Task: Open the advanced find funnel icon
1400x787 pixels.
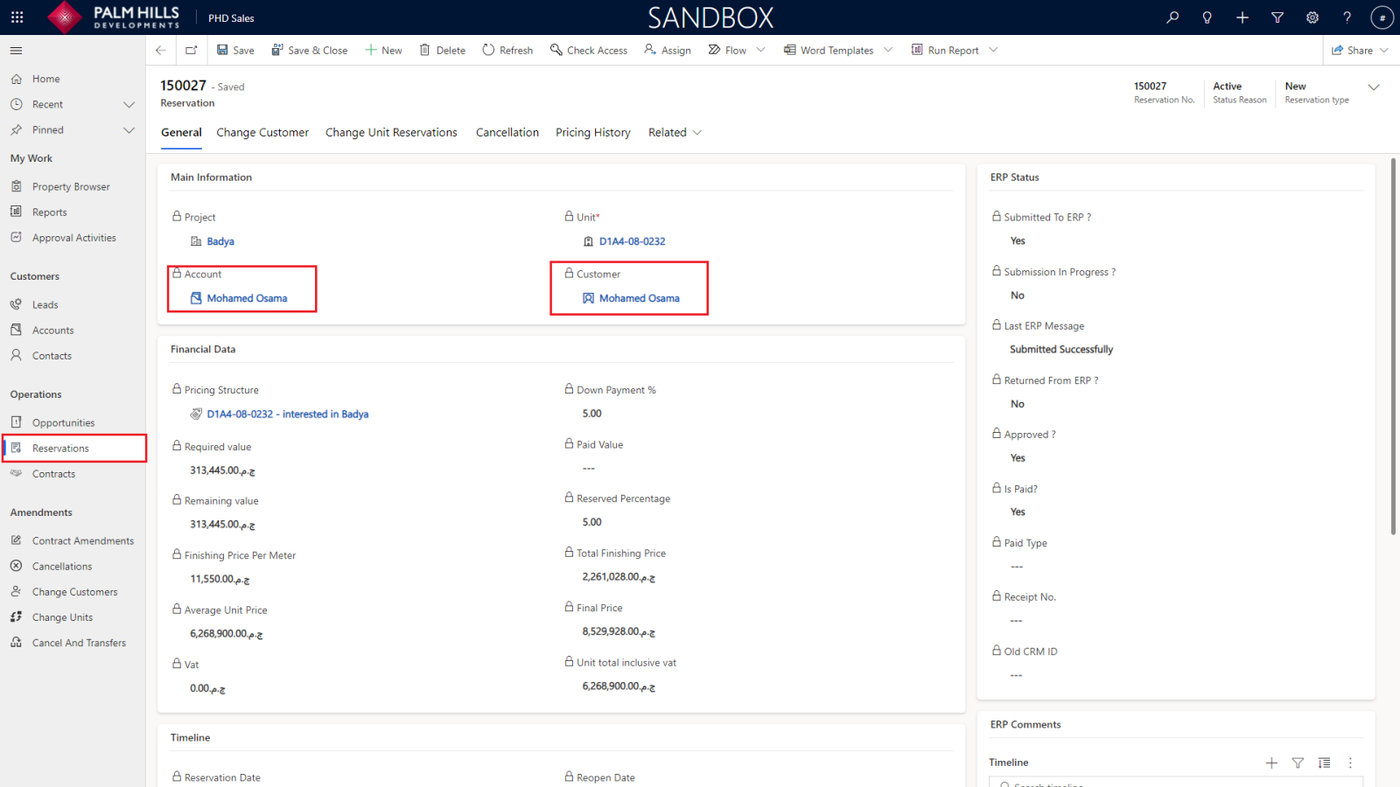Action: tap(1277, 17)
